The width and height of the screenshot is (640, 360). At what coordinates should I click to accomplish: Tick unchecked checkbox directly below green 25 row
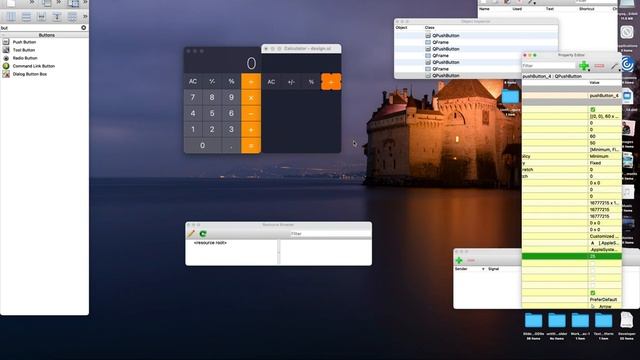[x=593, y=263]
